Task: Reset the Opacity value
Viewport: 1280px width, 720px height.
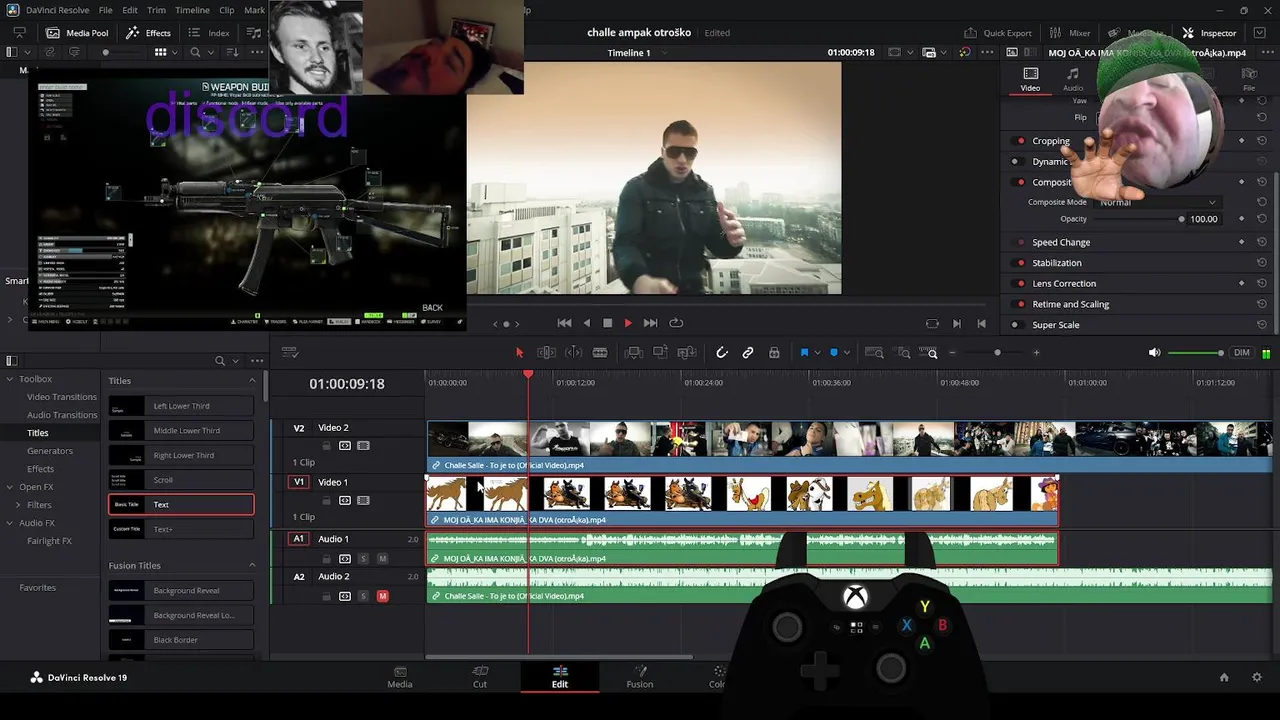Action: click(x=1262, y=219)
